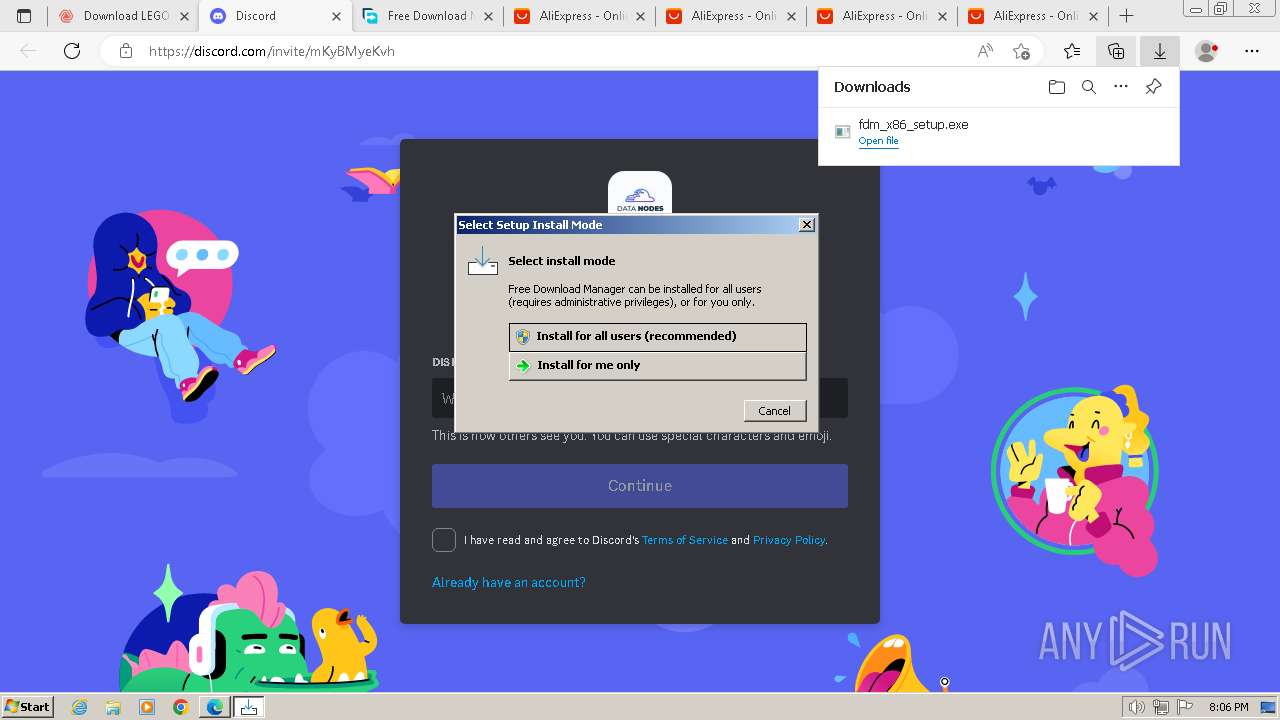Viewport: 1280px width, 720px height.
Task: Open the Edge profile avatar
Action: [x=1207, y=51]
